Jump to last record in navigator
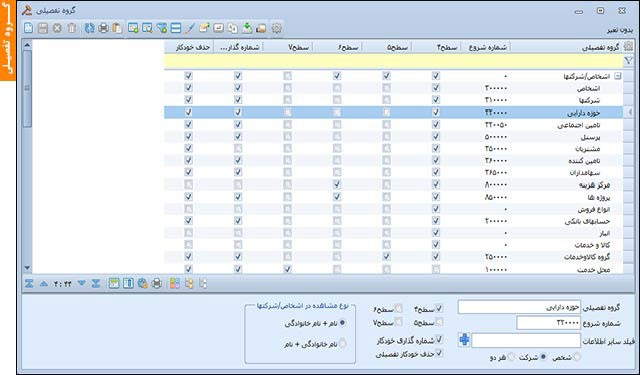 (96, 284)
